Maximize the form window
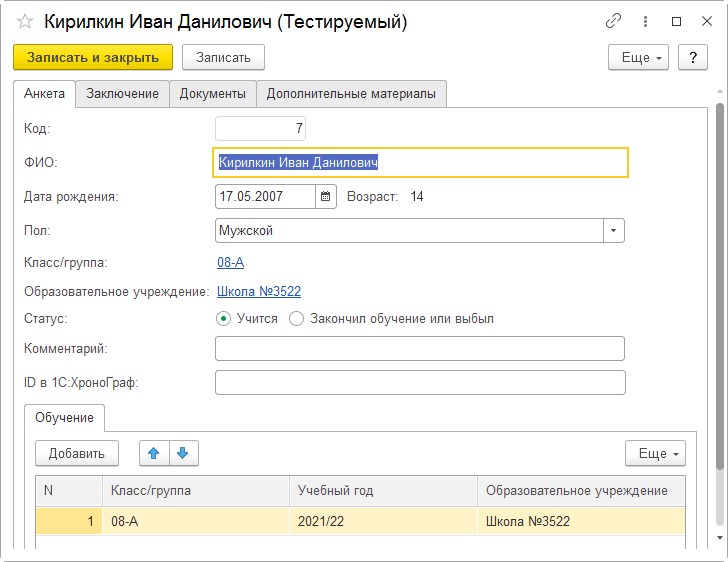 point(676,21)
